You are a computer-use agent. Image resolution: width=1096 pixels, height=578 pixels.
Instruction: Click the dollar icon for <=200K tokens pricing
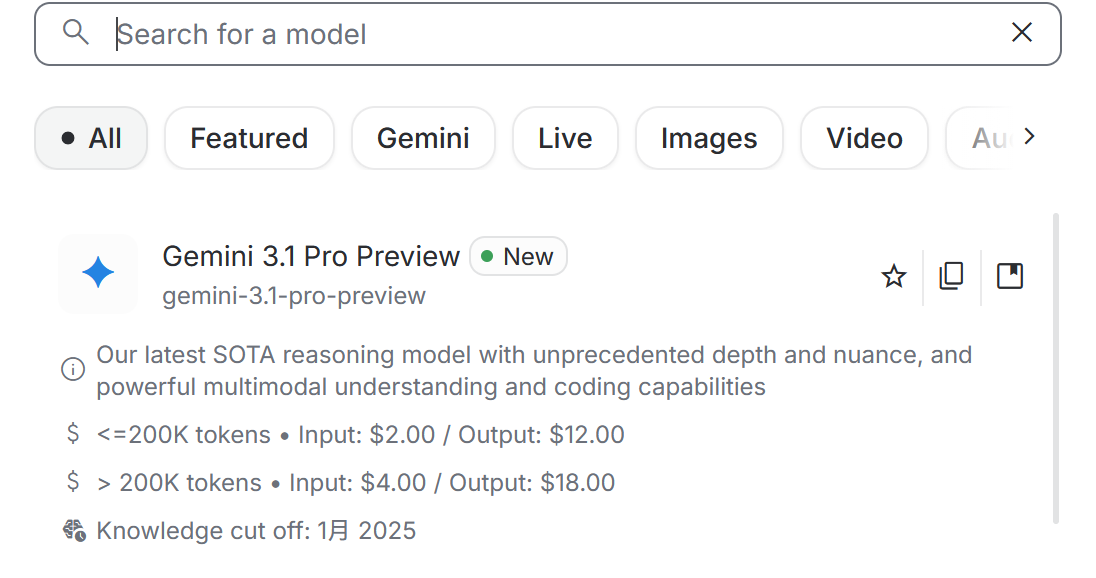point(73,434)
